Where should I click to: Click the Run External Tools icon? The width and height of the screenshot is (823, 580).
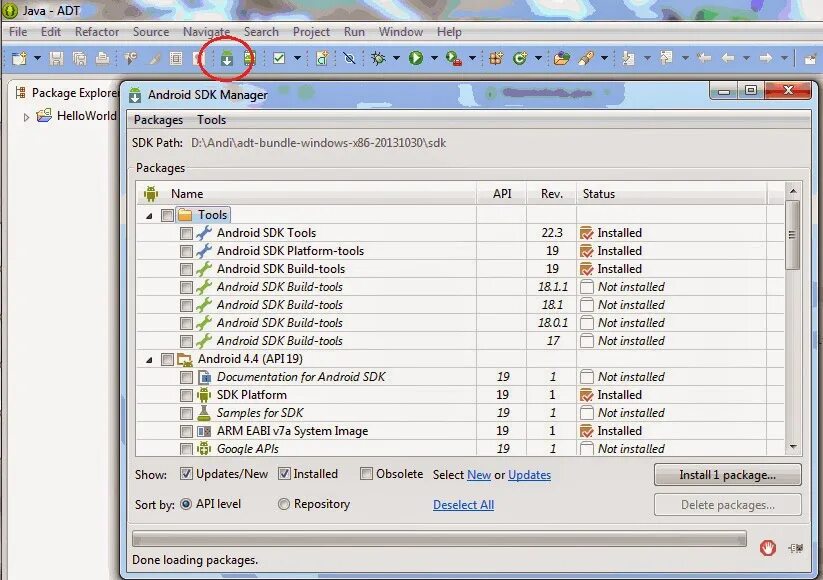pos(453,58)
